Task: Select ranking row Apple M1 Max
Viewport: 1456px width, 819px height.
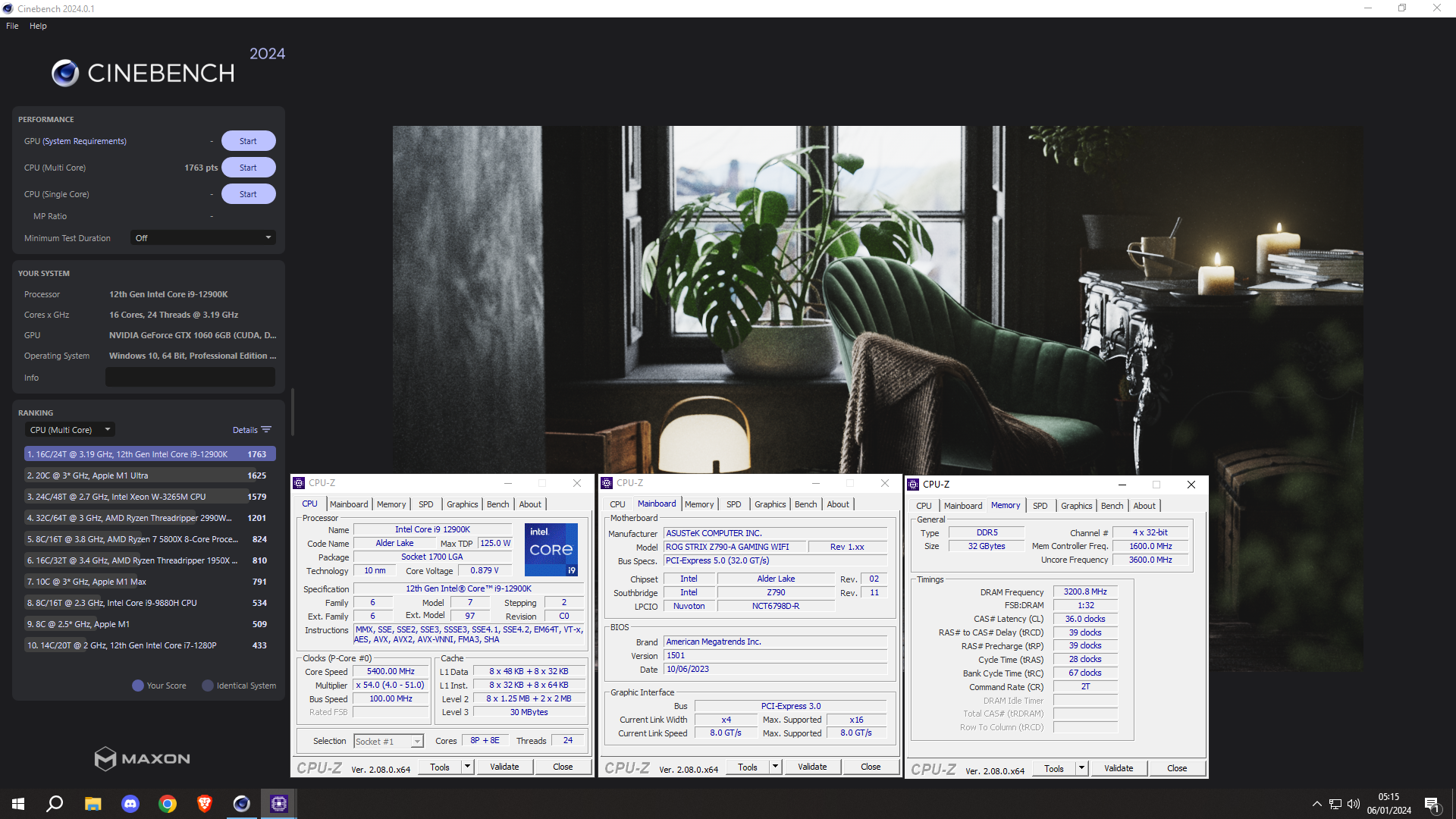Action: click(x=149, y=582)
